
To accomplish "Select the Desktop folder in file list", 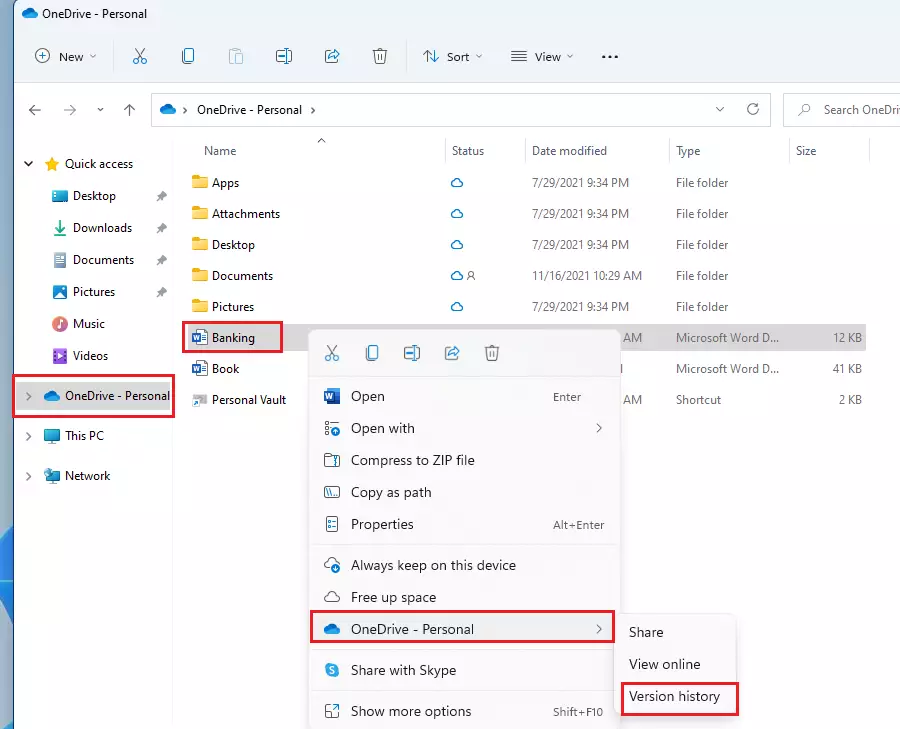I will point(233,245).
